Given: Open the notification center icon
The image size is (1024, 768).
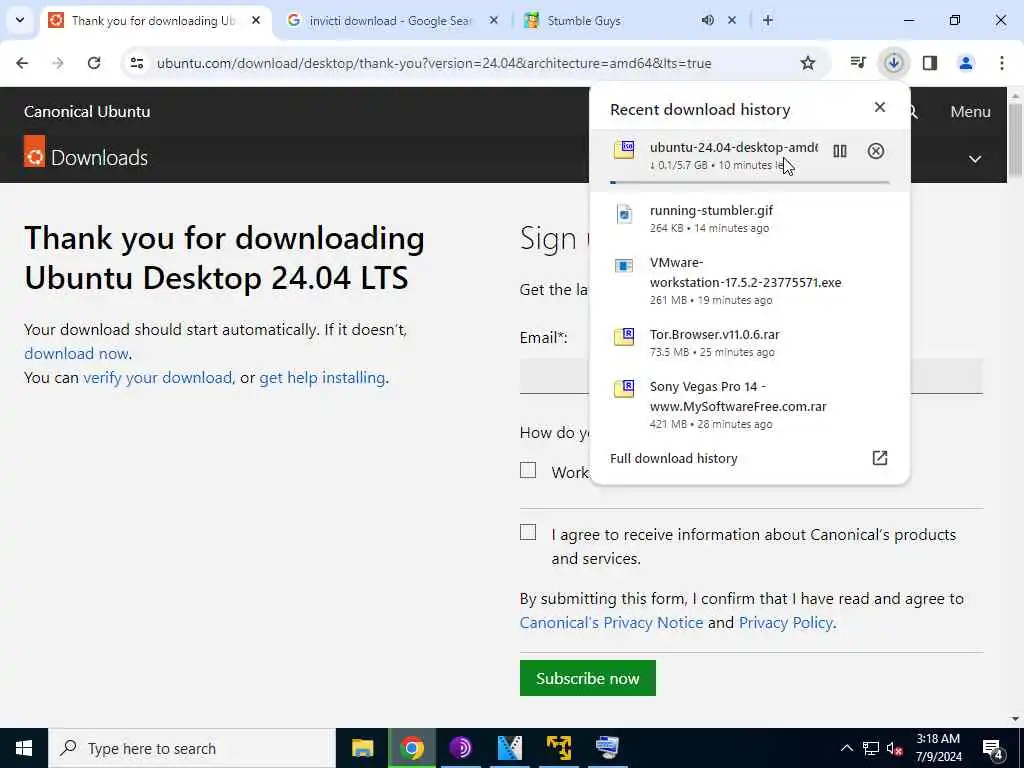Looking at the screenshot, I should pyautogui.click(x=993, y=750).
